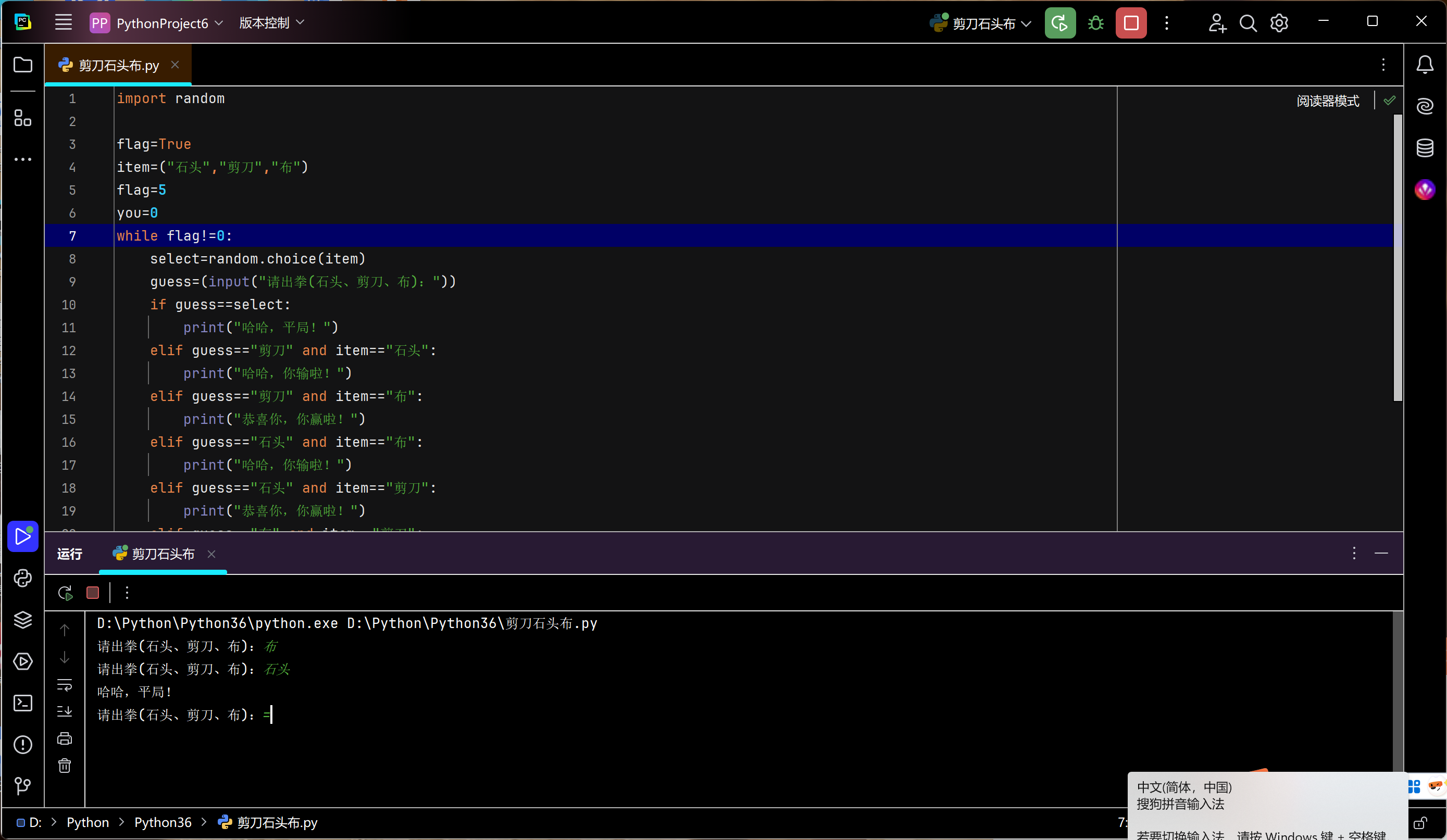Image resolution: width=1447 pixels, height=840 pixels.
Task: Open the main hamburger menu
Action: (x=63, y=23)
